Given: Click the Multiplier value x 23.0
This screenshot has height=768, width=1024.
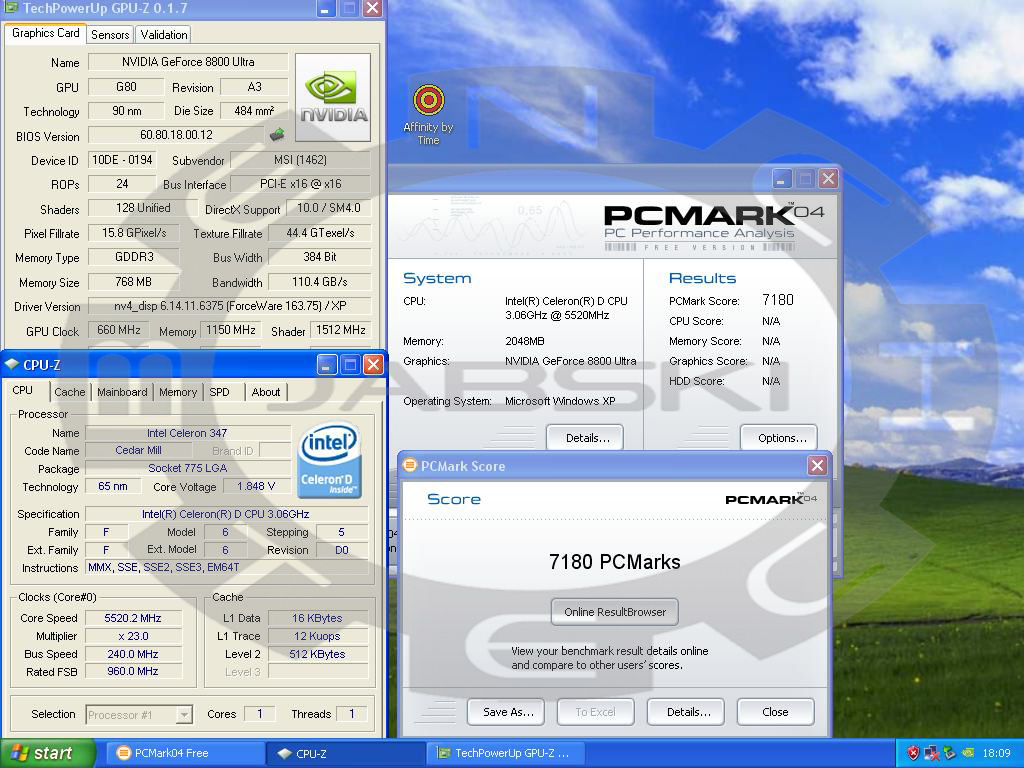Looking at the screenshot, I should pyautogui.click(x=133, y=636).
